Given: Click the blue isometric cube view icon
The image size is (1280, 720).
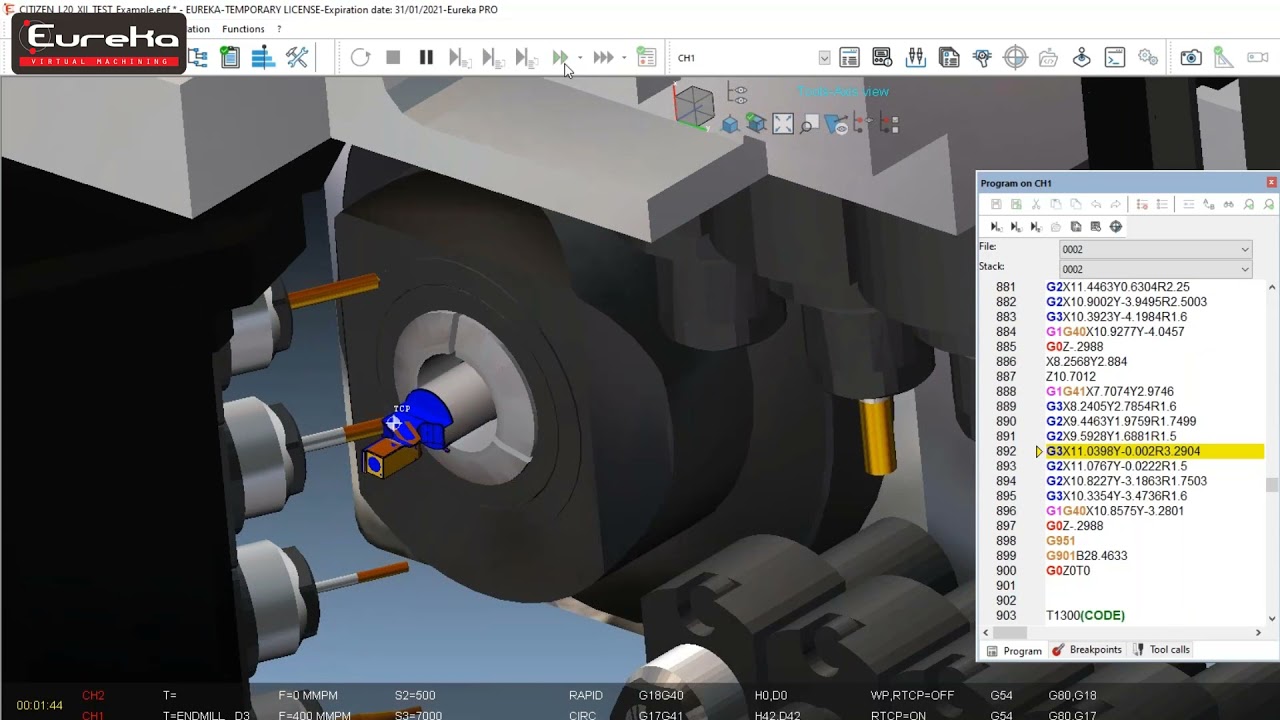Looking at the screenshot, I should (x=730, y=124).
